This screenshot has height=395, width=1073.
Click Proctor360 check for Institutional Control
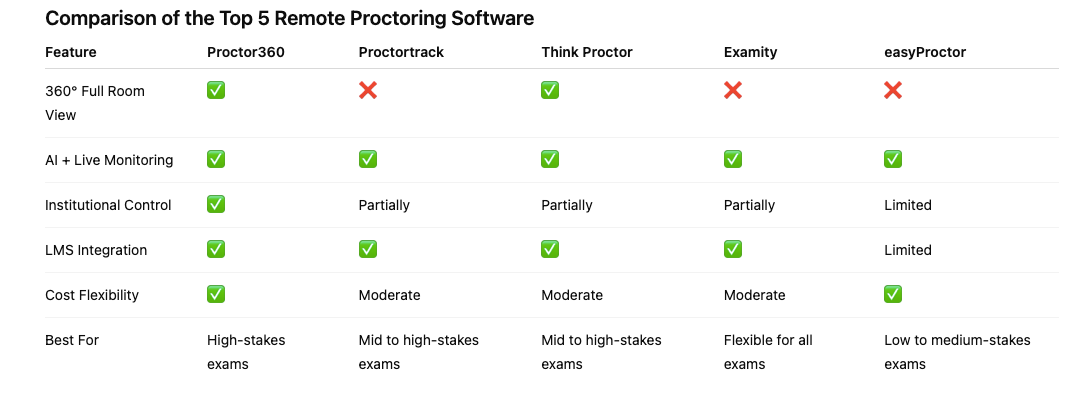coord(216,204)
